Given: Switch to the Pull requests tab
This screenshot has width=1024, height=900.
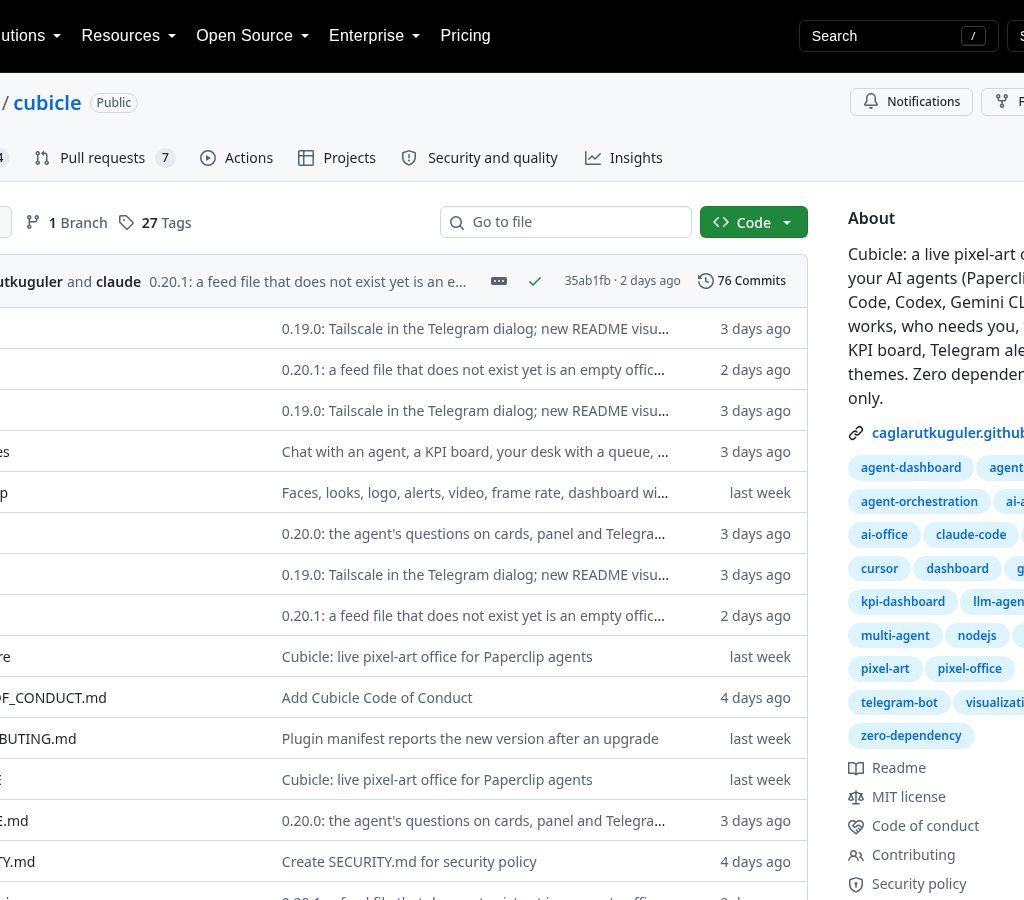Looking at the screenshot, I should click(104, 158).
